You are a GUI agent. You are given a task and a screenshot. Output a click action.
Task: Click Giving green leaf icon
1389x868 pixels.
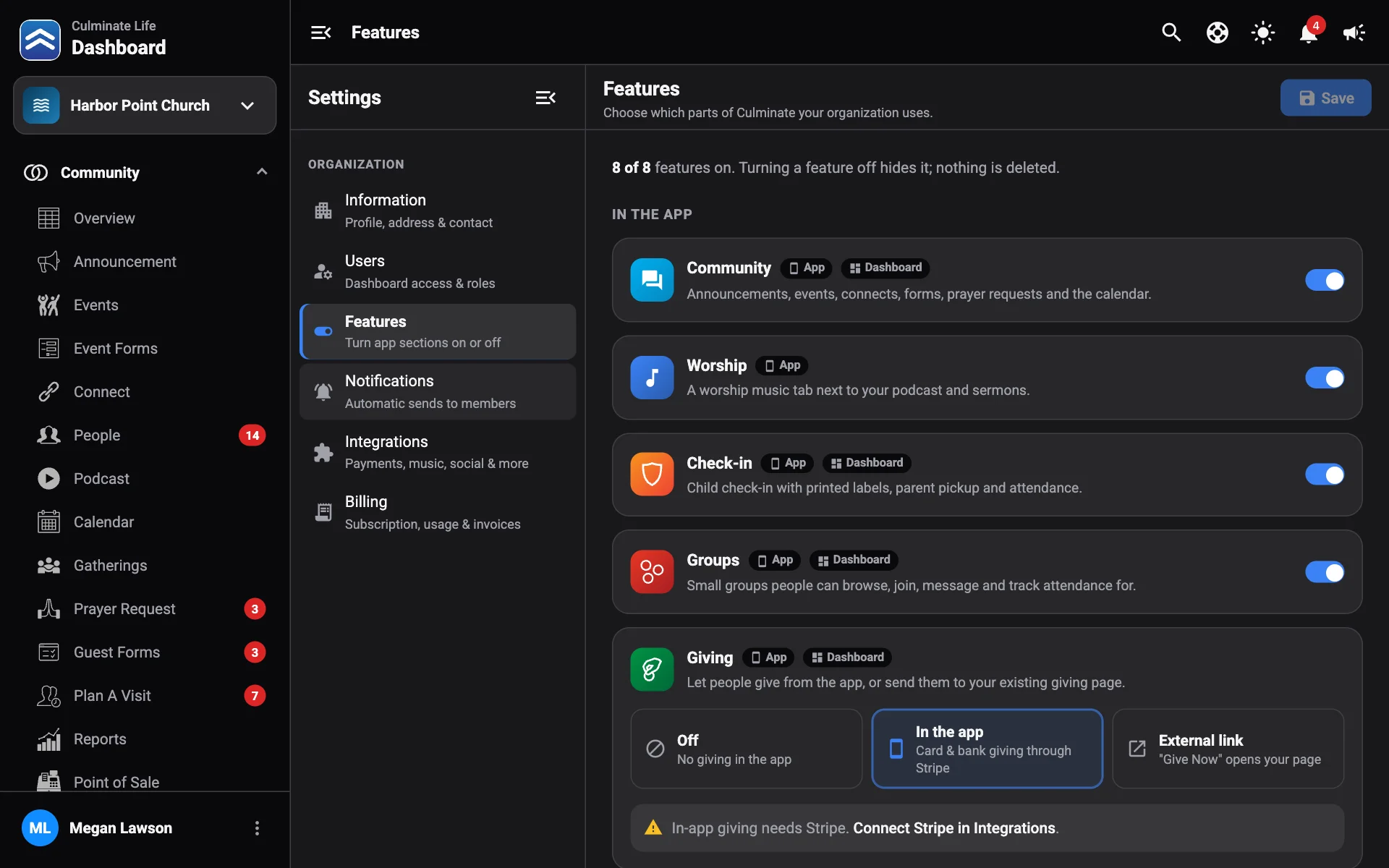tap(652, 669)
